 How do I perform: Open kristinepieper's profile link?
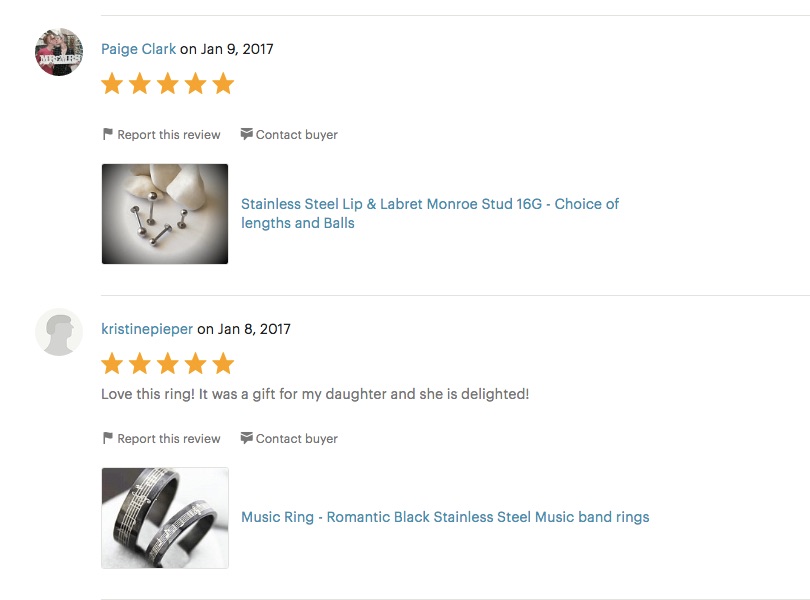[x=147, y=329]
